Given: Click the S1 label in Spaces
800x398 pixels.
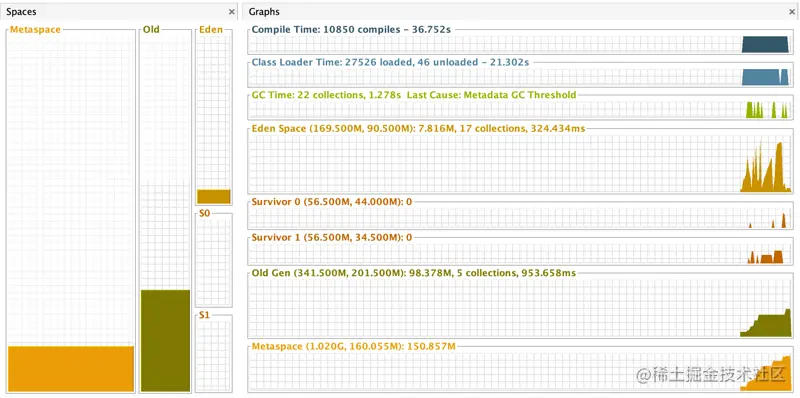Looking at the screenshot, I should pyautogui.click(x=204, y=315).
